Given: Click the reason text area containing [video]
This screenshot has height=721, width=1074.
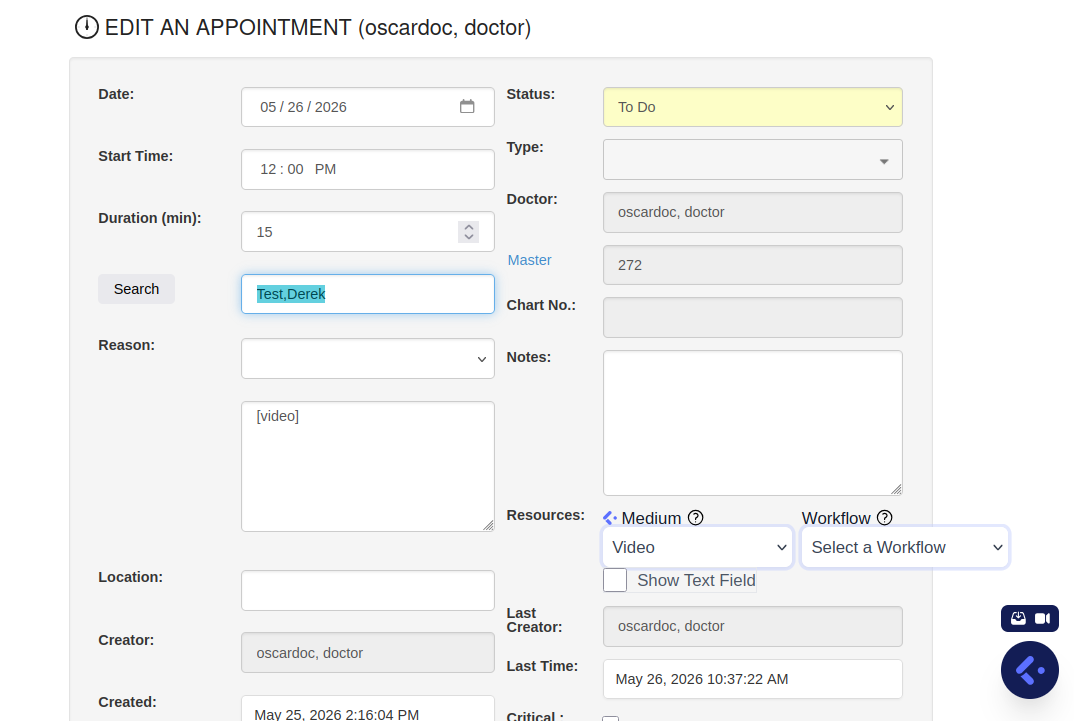Looking at the screenshot, I should [x=368, y=466].
